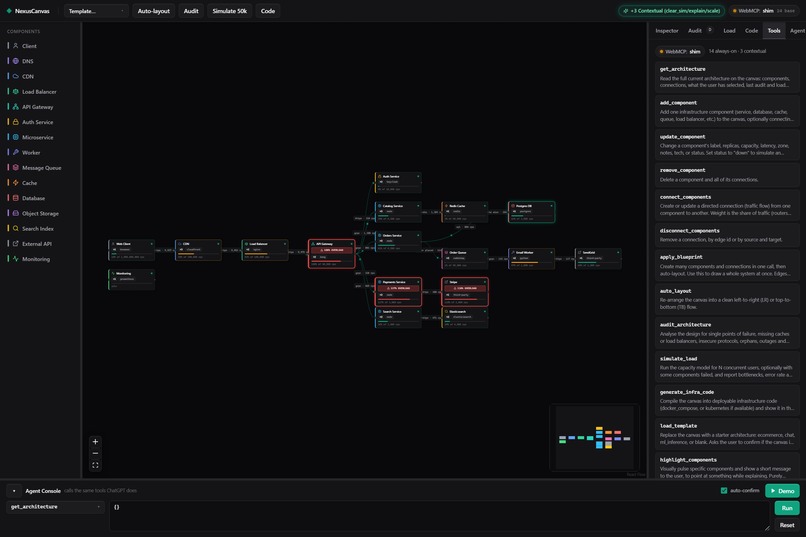Collapse the Agent Console panel
The image size is (806, 537).
tap(14, 491)
